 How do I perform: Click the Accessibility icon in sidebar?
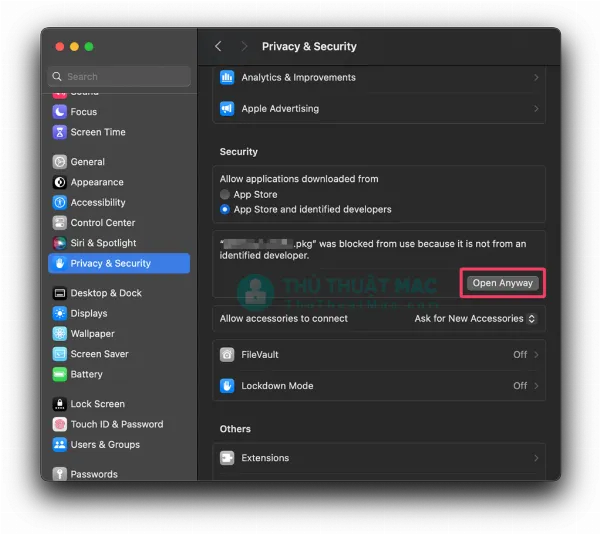tap(59, 202)
